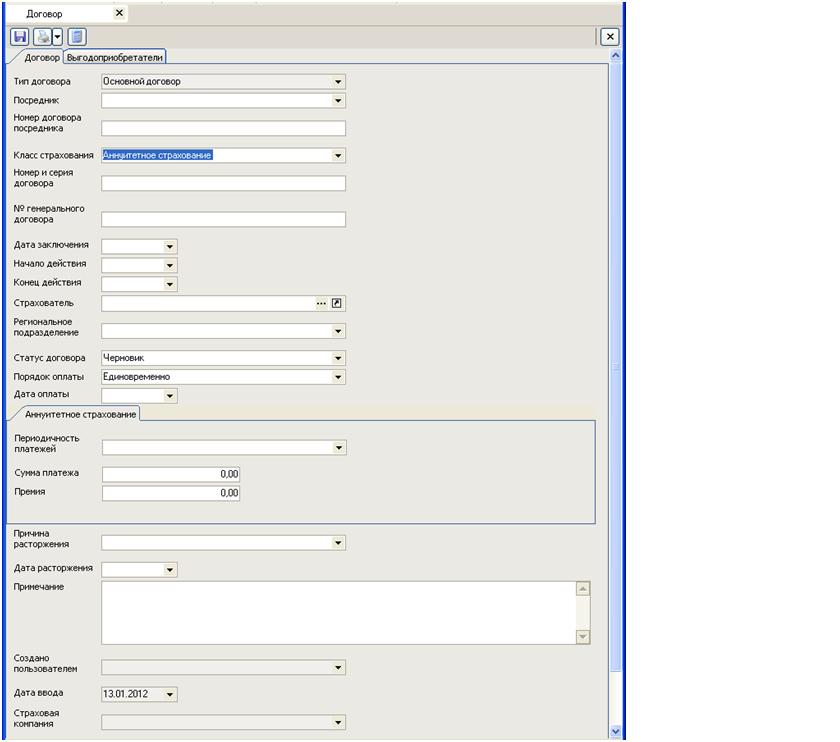Image resolution: width=840 pixels, height=742 pixels.
Task: Close the Договор document tab
Action: coord(119,13)
